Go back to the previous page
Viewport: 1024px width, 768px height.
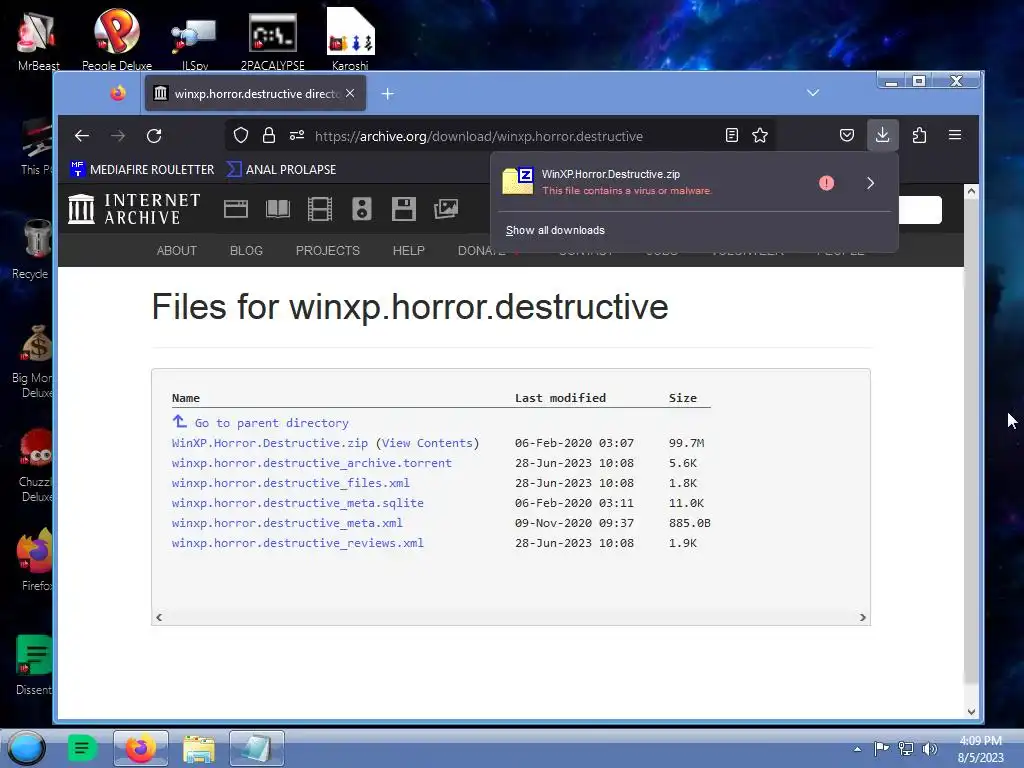pos(82,136)
